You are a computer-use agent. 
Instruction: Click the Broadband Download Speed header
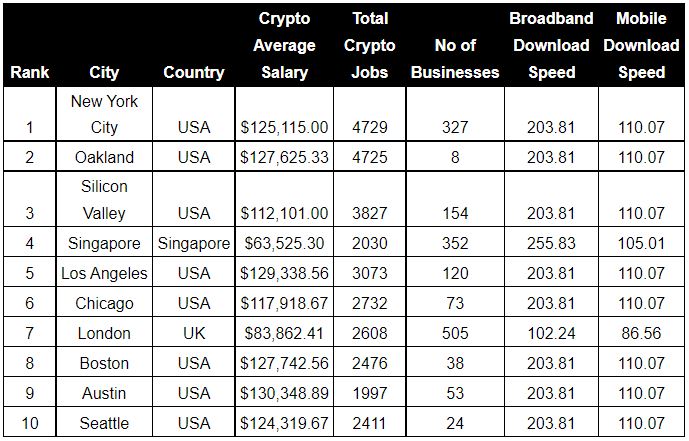click(x=551, y=46)
